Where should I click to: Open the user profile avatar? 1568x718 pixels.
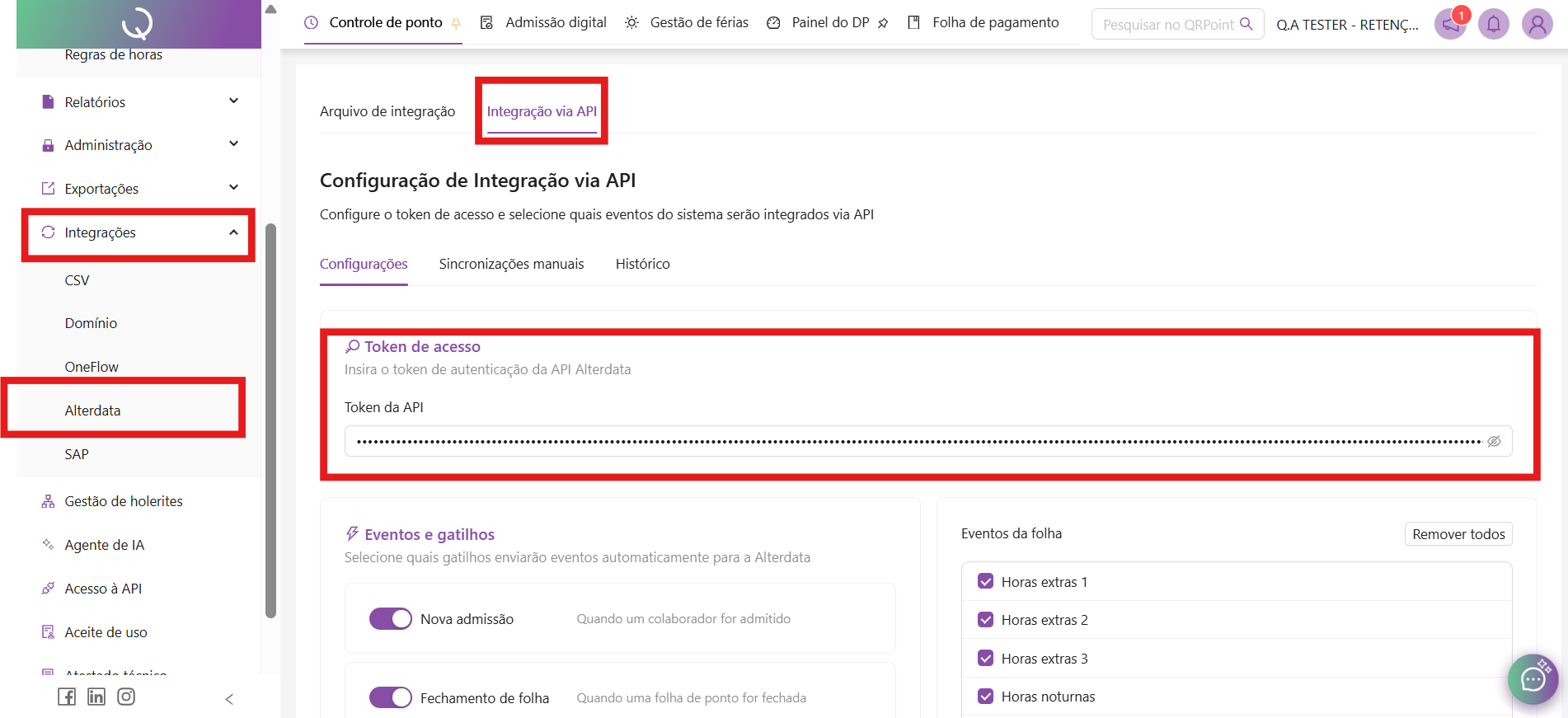(x=1537, y=24)
